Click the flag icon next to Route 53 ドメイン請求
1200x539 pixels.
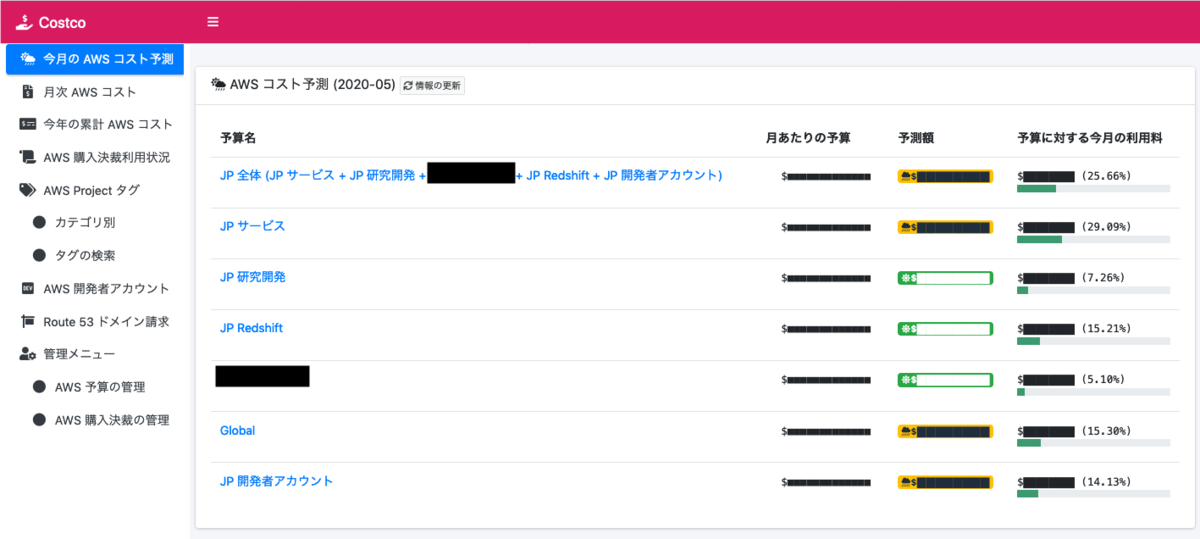(28, 322)
